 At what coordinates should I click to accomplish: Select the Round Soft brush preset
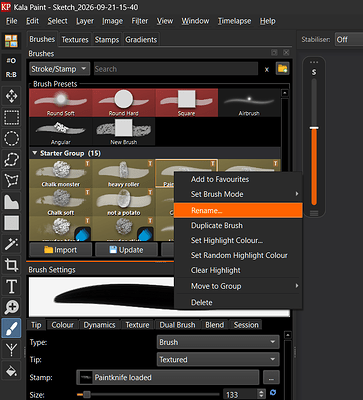[60, 103]
